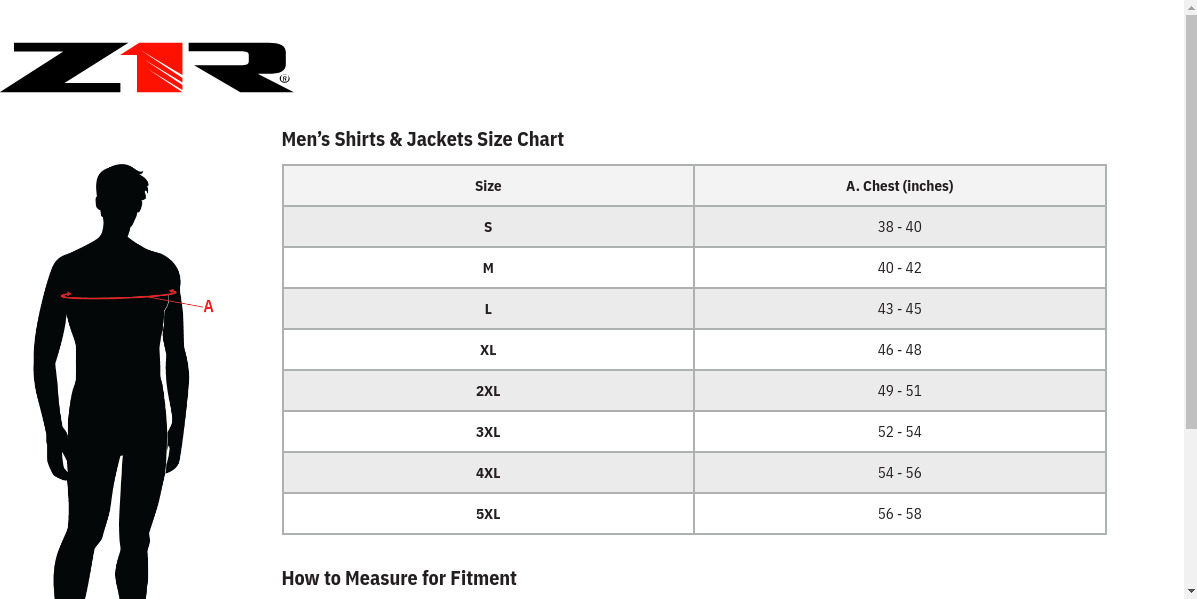Select the "A. Chest (inches)" column header
This screenshot has width=1197, height=599.
click(x=899, y=186)
